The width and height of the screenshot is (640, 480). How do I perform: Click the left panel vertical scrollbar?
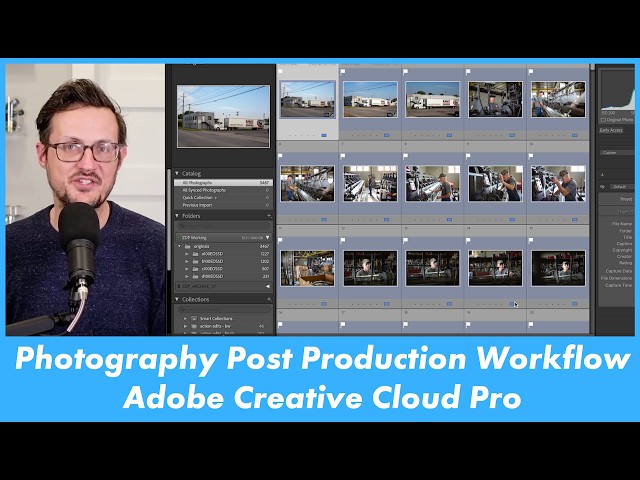tap(170, 219)
